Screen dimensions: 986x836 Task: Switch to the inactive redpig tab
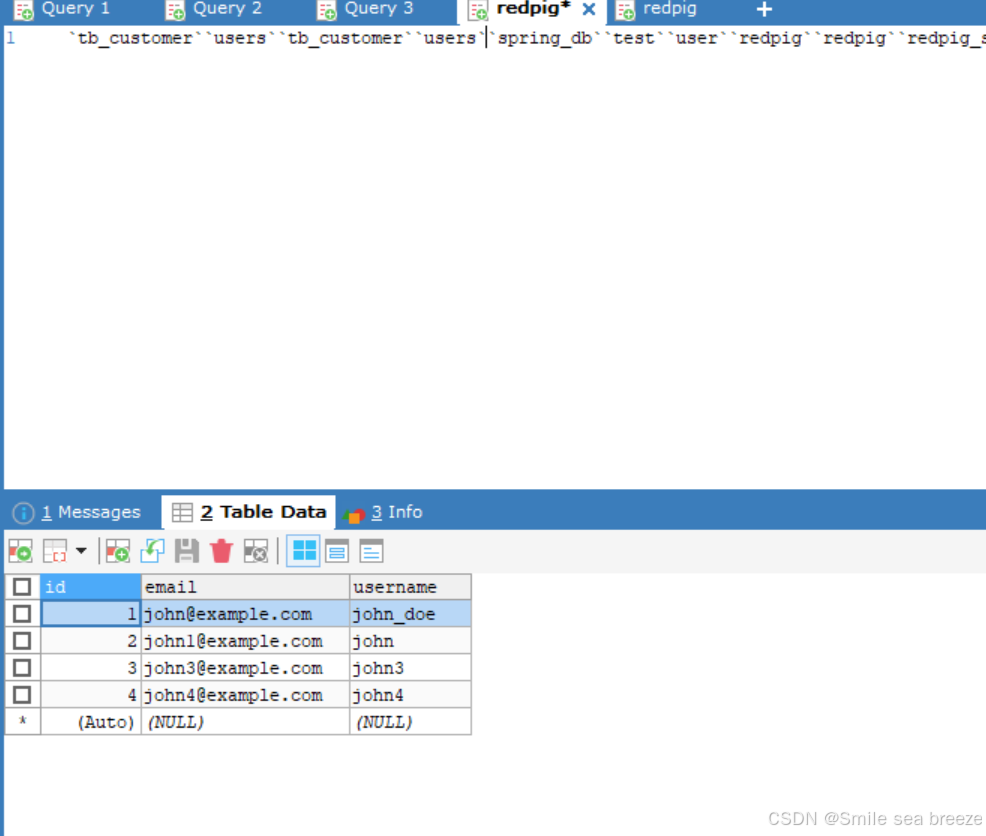[670, 9]
